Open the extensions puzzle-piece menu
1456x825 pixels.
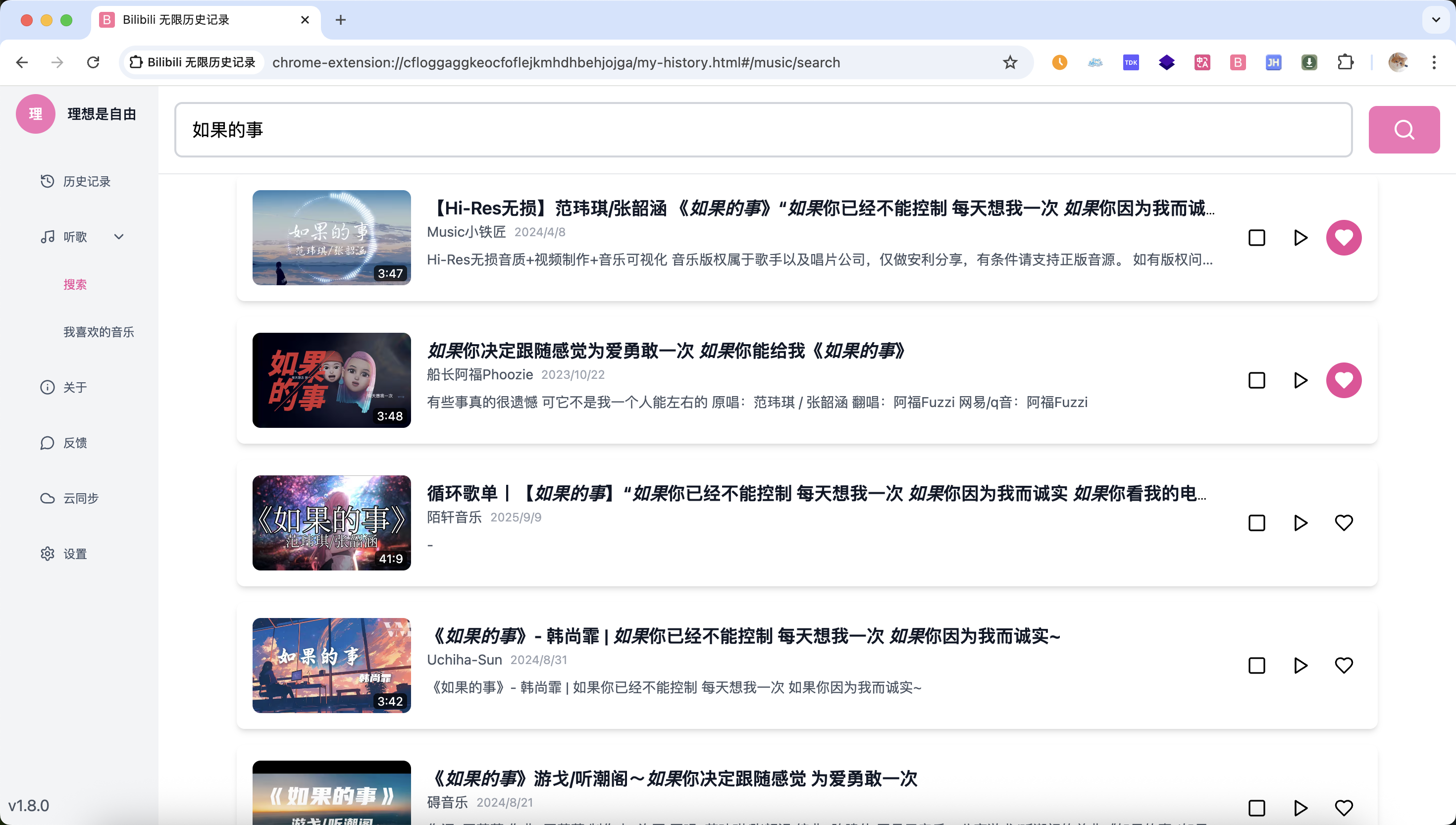click(1346, 62)
